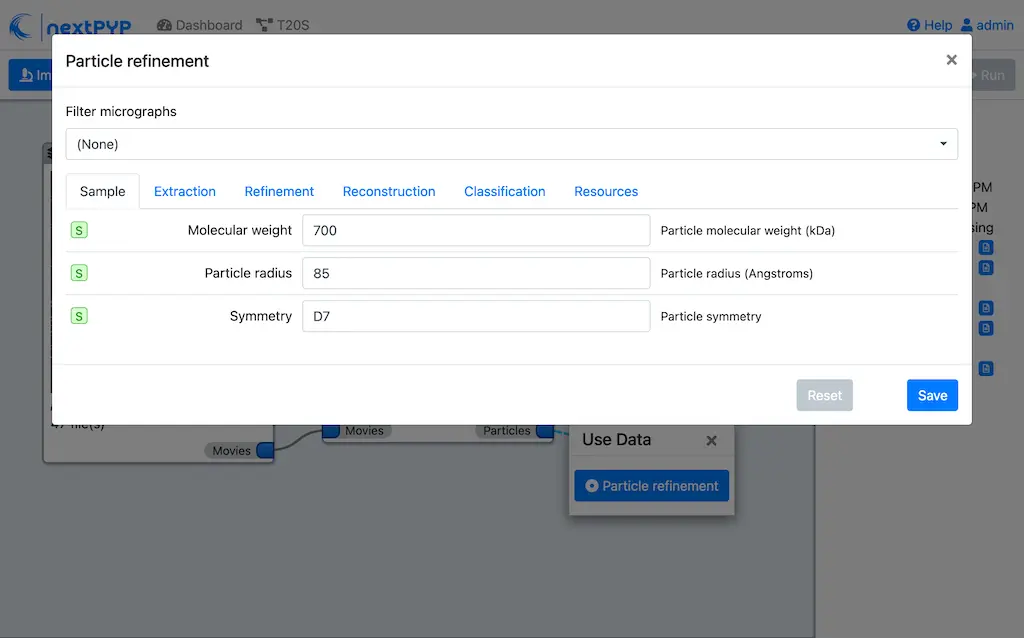Screen dimensions: 1024x638
Task: Open the Help link
Action: click(x=929, y=25)
